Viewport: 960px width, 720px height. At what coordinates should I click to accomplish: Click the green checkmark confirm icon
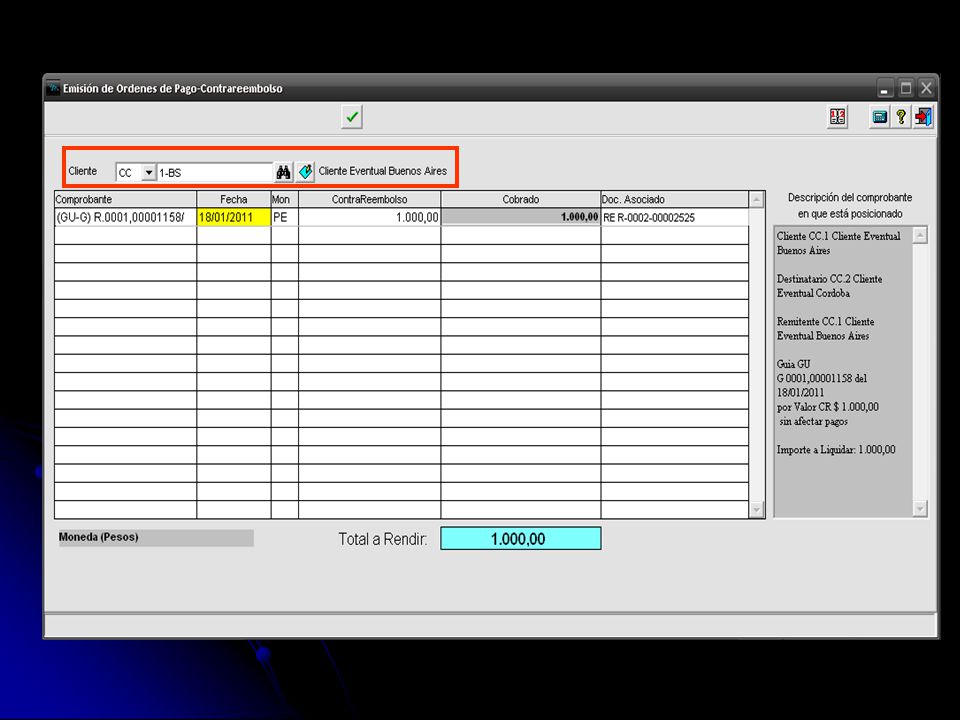tap(352, 117)
